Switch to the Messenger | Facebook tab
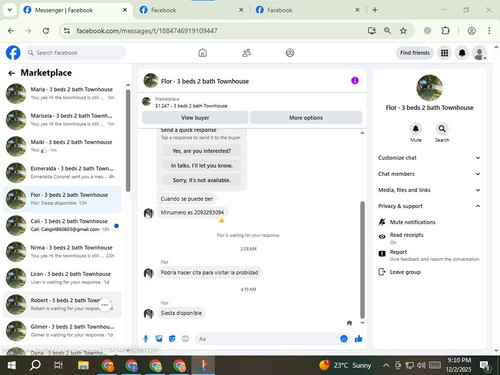The image size is (500, 375). tap(76, 10)
